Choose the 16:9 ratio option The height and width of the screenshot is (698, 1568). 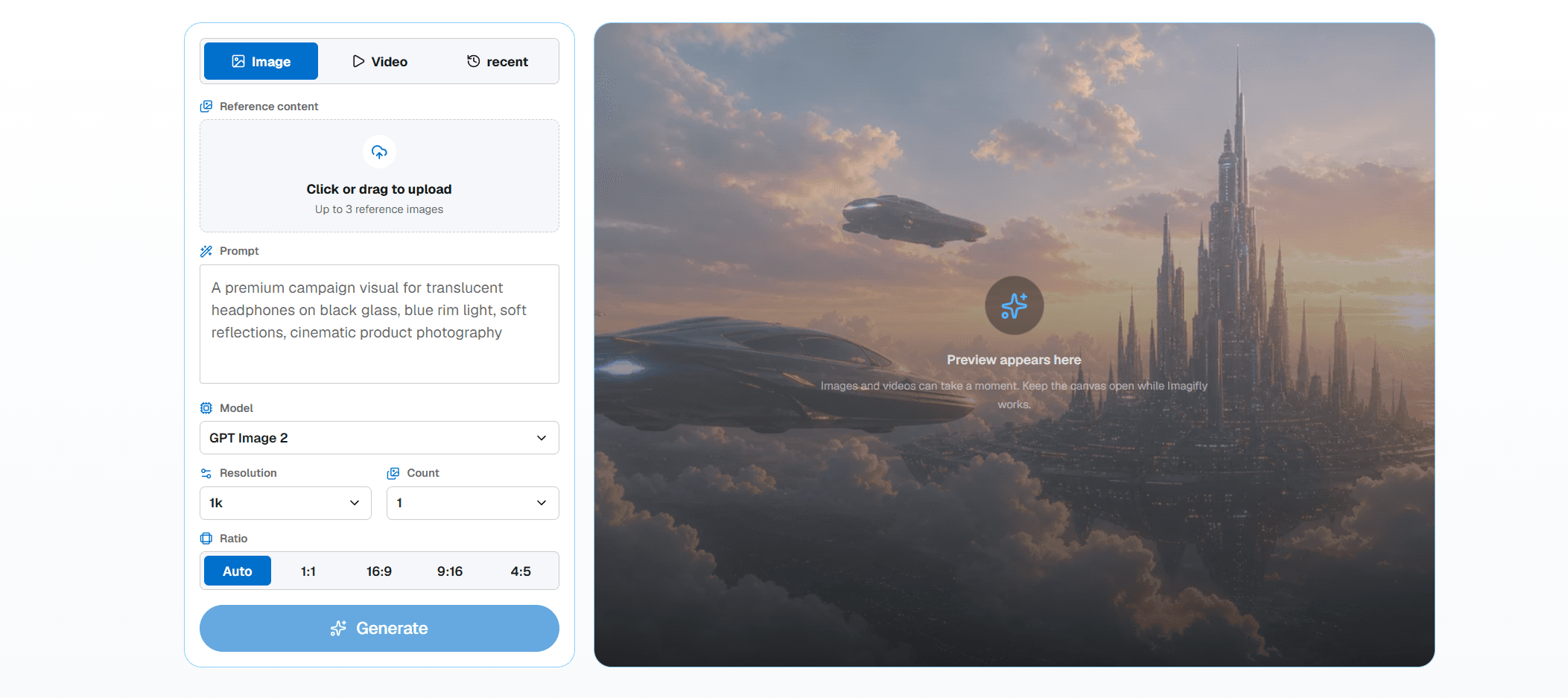(379, 571)
